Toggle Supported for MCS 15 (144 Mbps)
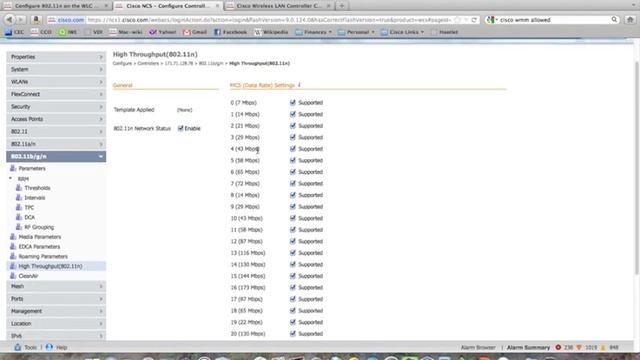The width and height of the screenshot is (640, 360). point(293,276)
